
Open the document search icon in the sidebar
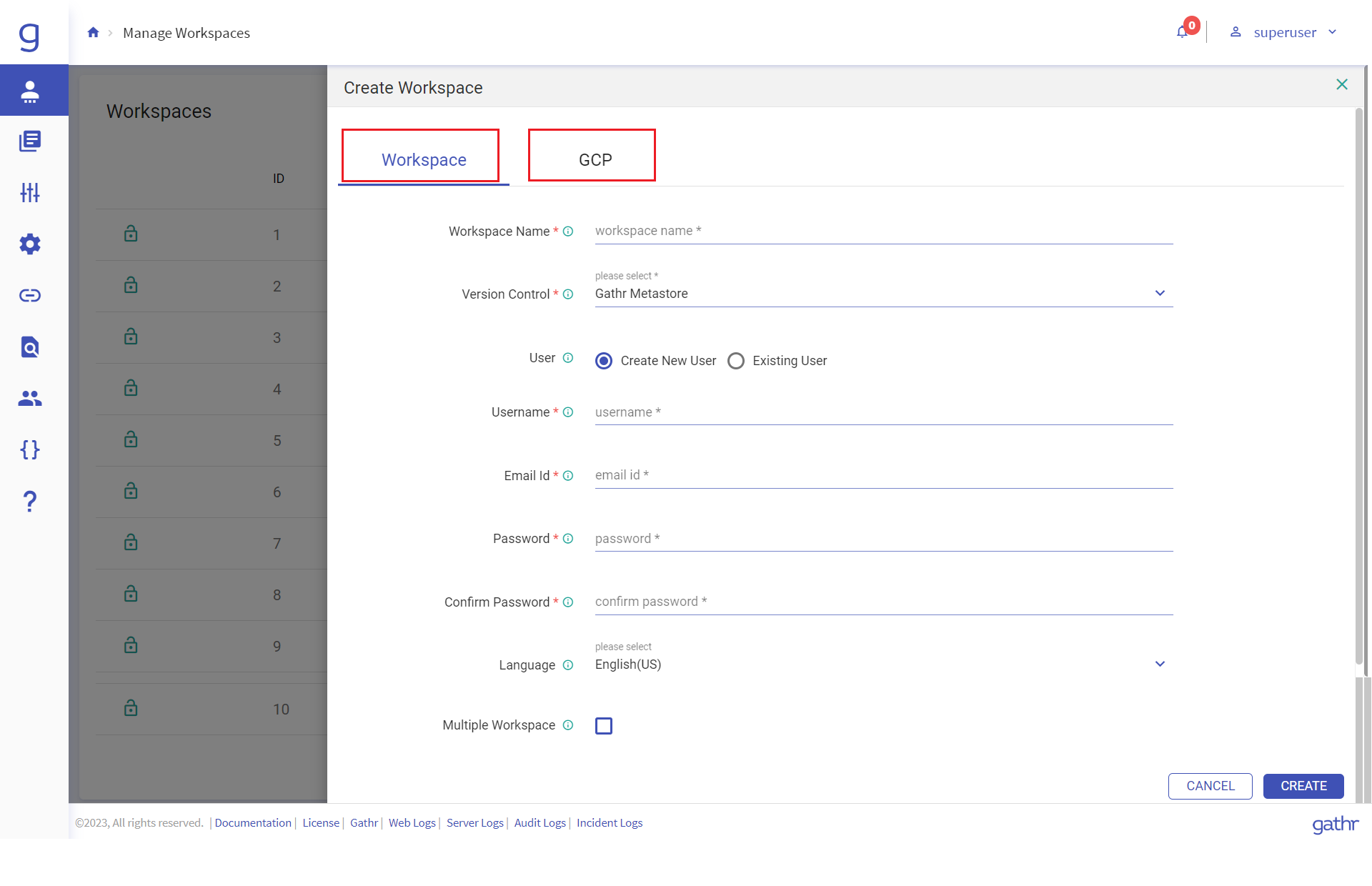tap(30, 347)
